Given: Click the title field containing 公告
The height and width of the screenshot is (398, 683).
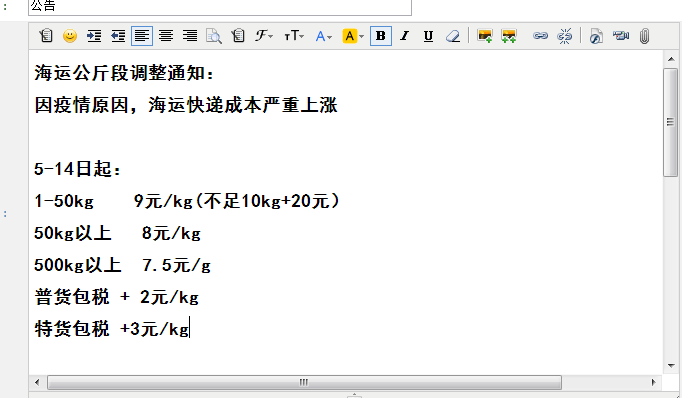Looking at the screenshot, I should [220, 7].
